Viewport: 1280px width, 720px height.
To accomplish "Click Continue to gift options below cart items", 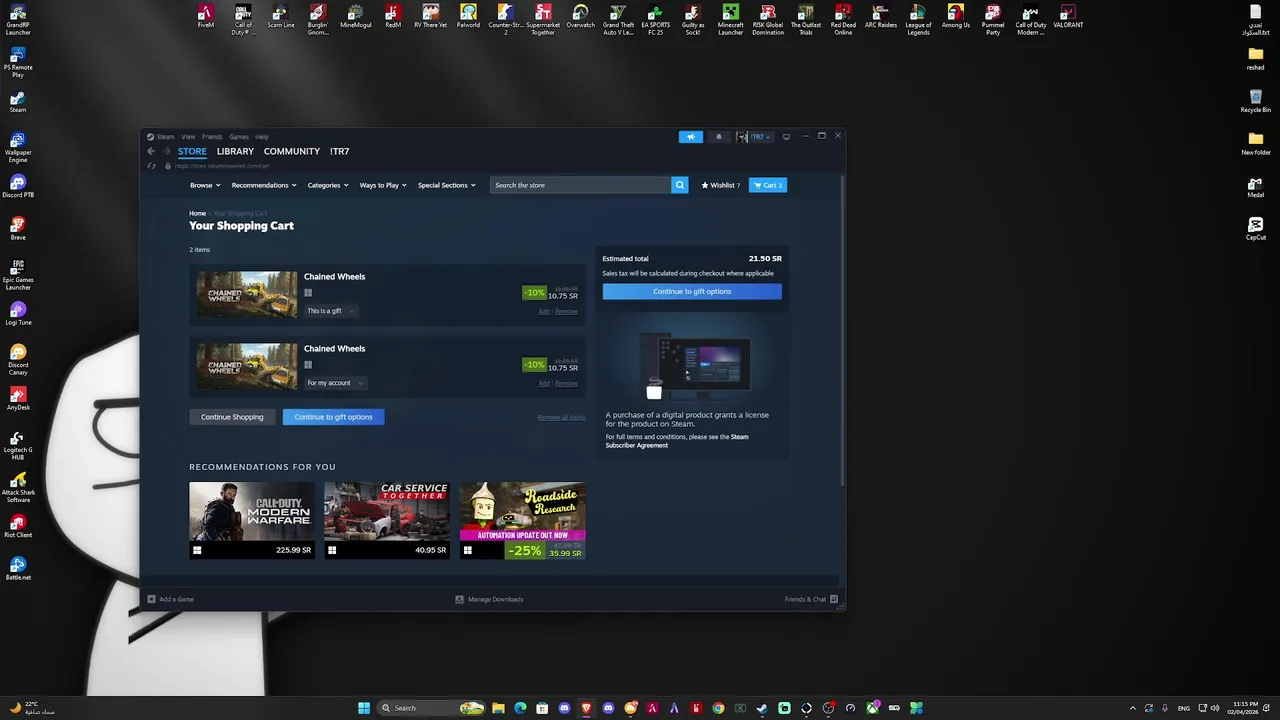I will (333, 417).
